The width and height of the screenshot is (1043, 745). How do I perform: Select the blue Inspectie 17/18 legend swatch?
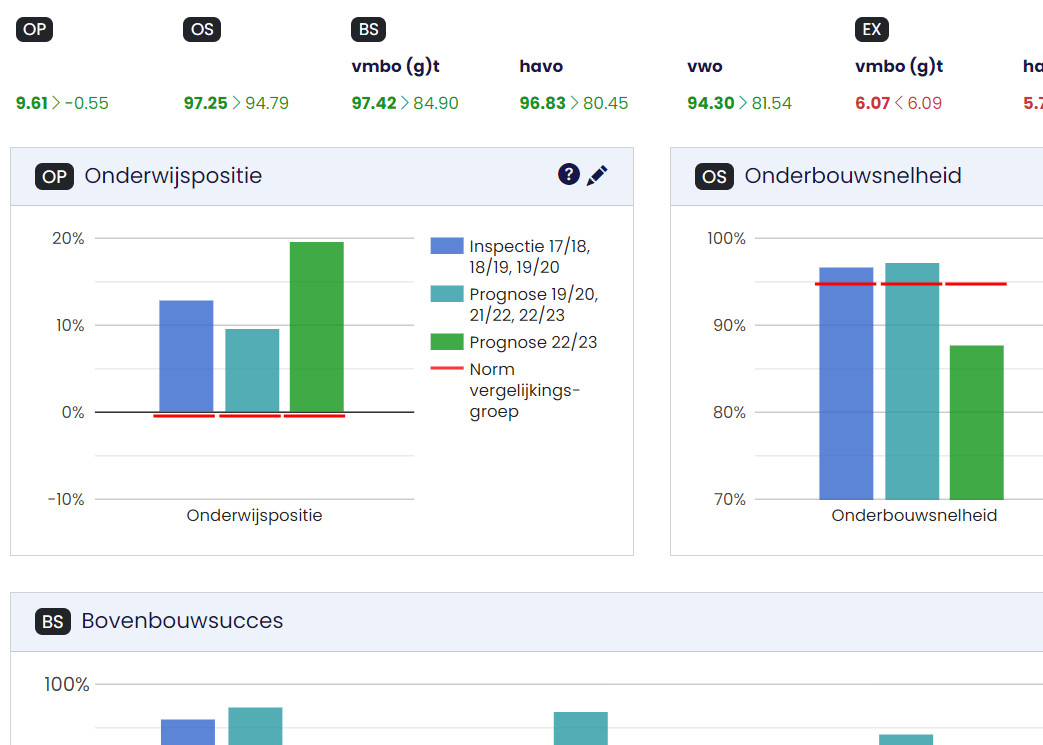447,246
